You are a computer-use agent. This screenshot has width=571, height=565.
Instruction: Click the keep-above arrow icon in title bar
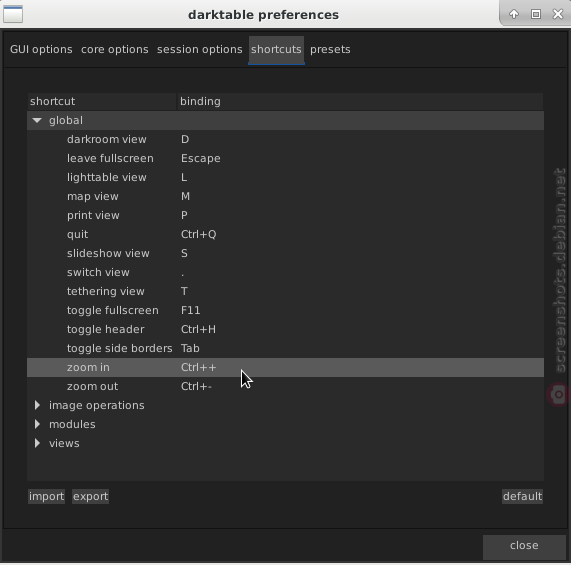[x=514, y=14]
